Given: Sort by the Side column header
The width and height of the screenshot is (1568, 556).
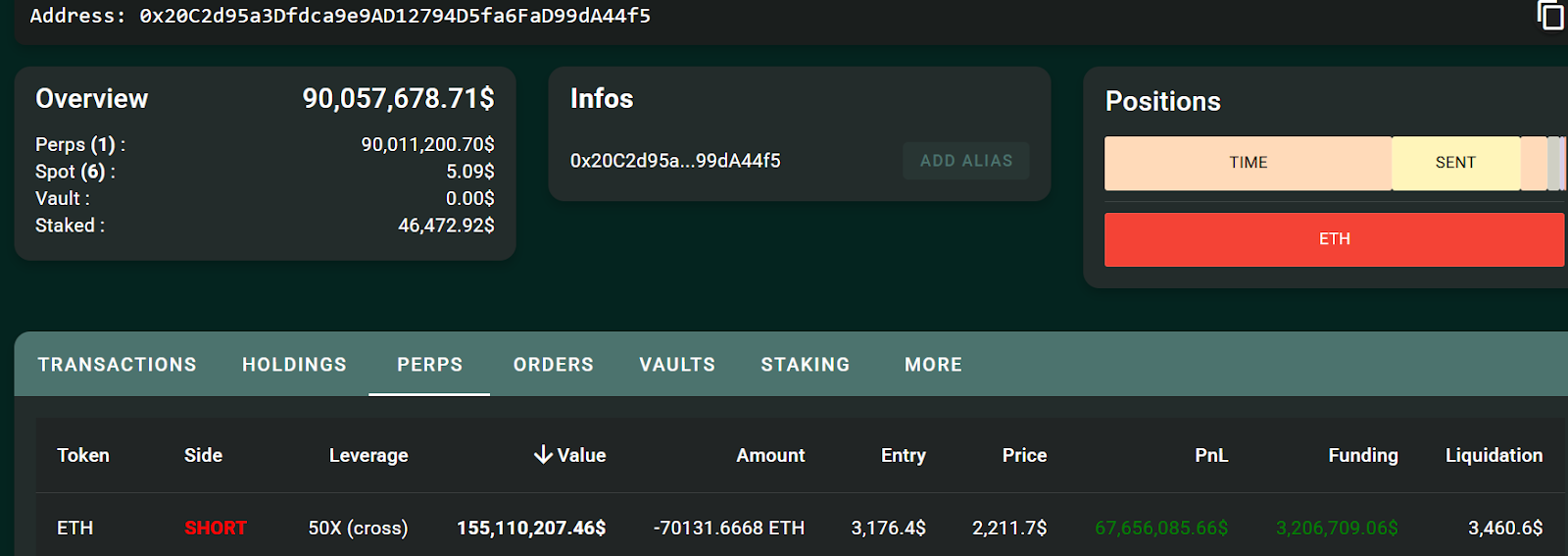Looking at the screenshot, I should pyautogui.click(x=203, y=455).
